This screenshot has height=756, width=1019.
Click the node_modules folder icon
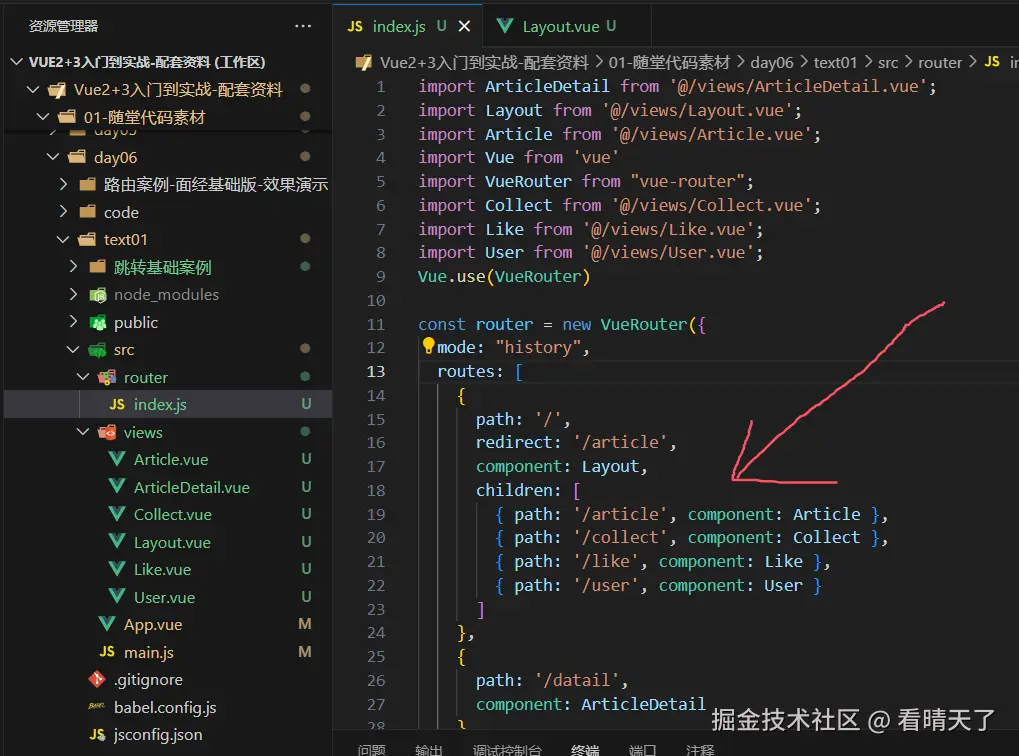pos(98,295)
